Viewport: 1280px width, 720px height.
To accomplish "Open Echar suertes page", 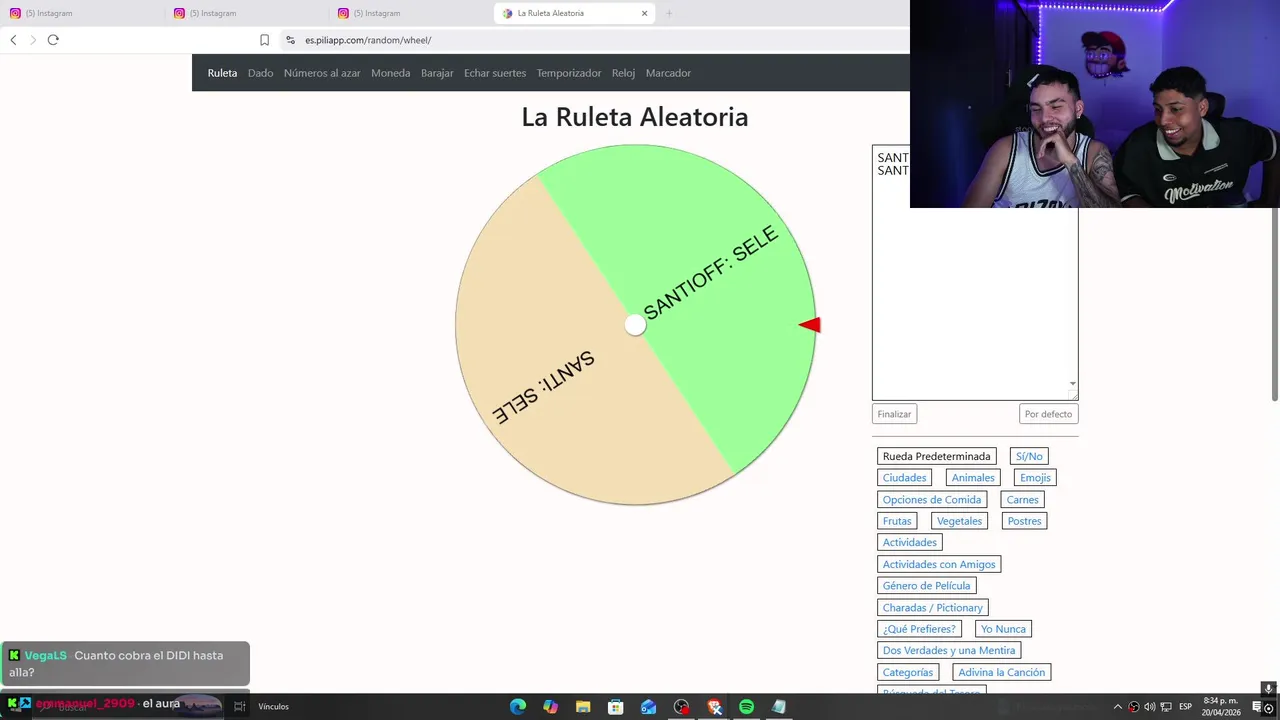I will point(495,73).
